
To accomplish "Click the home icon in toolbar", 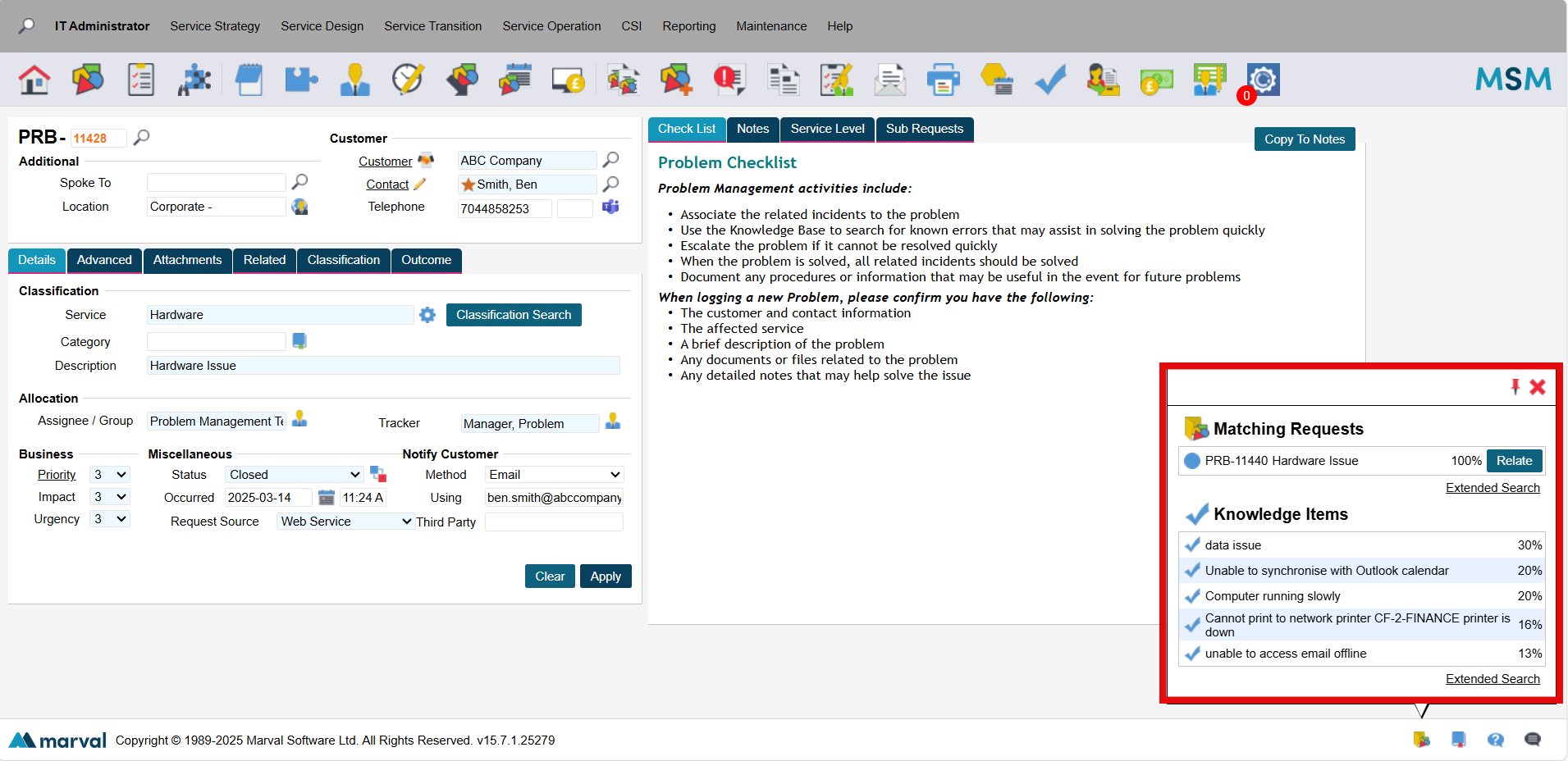I will pos(34,80).
